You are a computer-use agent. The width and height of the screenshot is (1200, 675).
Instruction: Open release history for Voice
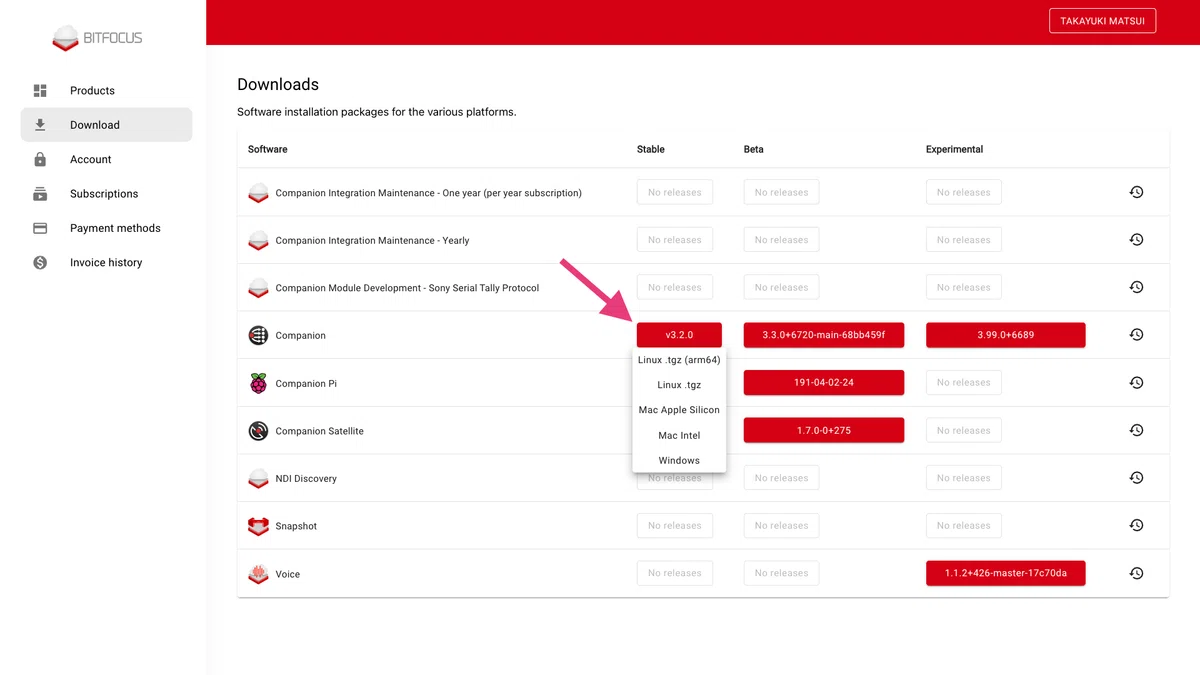coord(1136,574)
